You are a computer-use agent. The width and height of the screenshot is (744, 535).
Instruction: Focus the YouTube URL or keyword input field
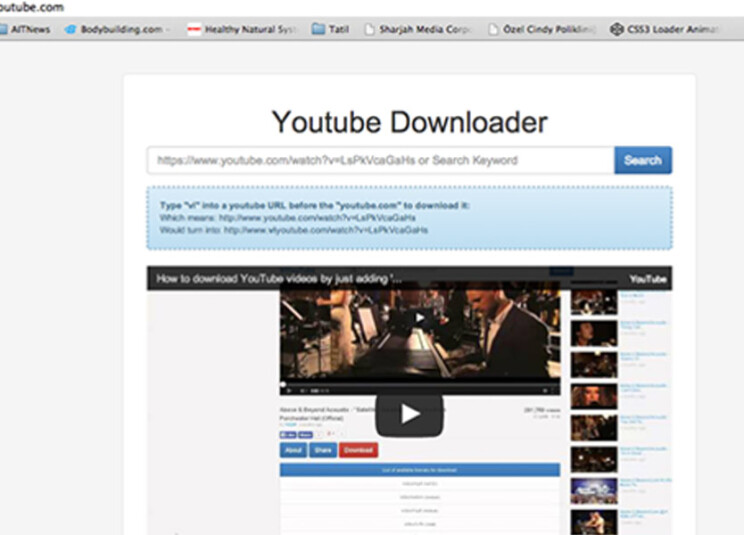pos(380,160)
